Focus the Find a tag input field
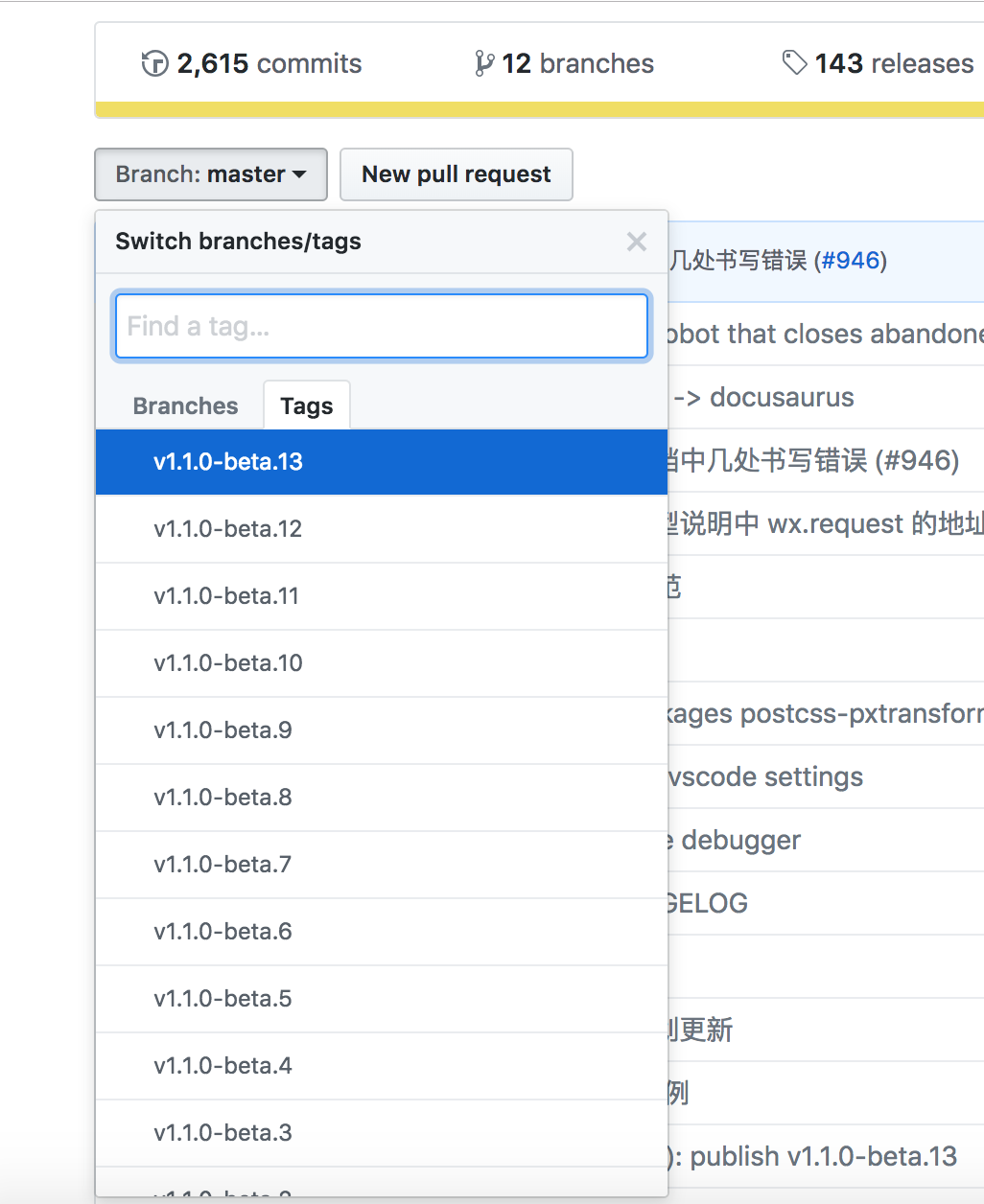984x1204 pixels. click(382, 326)
